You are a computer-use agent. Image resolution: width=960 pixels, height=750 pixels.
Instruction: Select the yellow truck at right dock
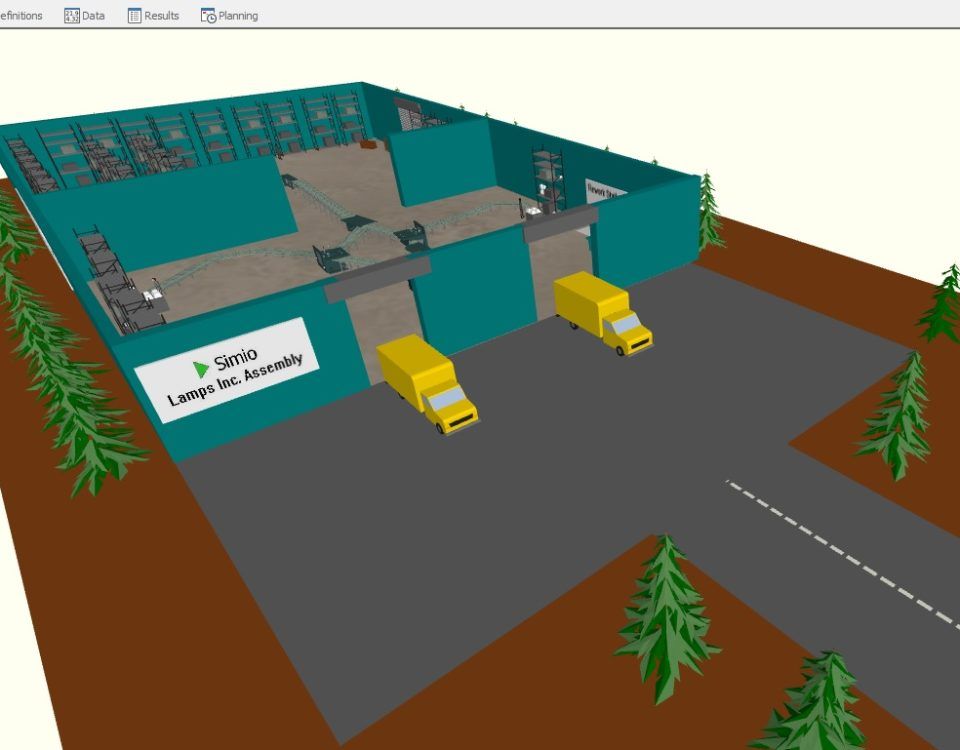tap(602, 312)
